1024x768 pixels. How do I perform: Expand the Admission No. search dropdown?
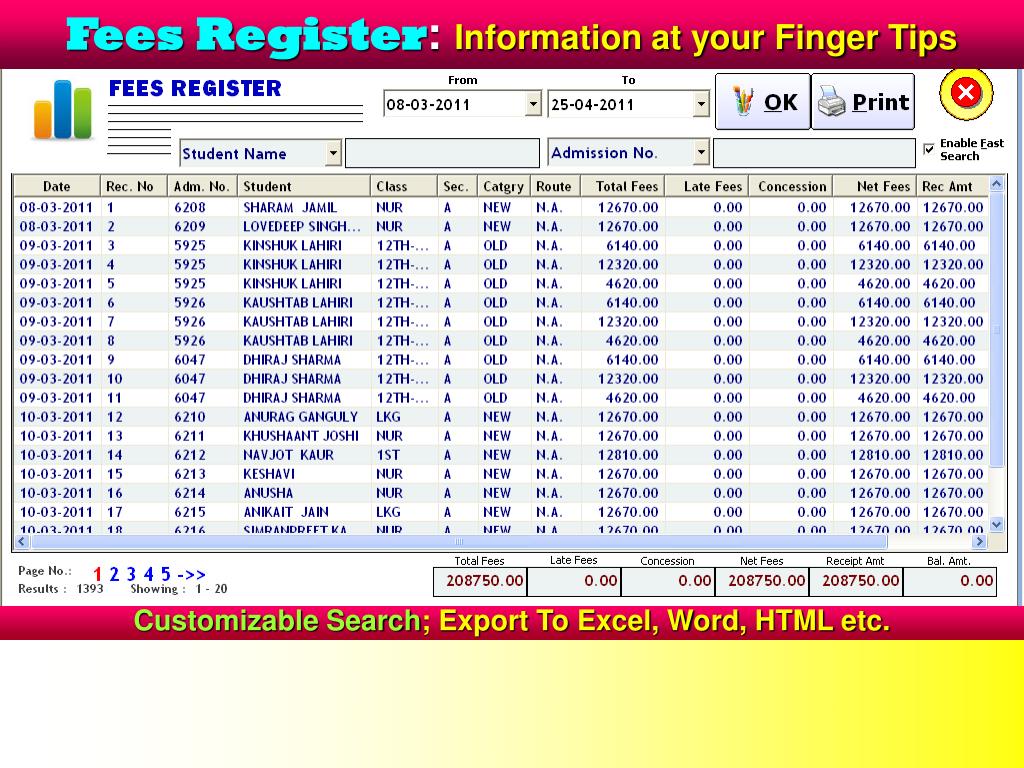[701, 153]
